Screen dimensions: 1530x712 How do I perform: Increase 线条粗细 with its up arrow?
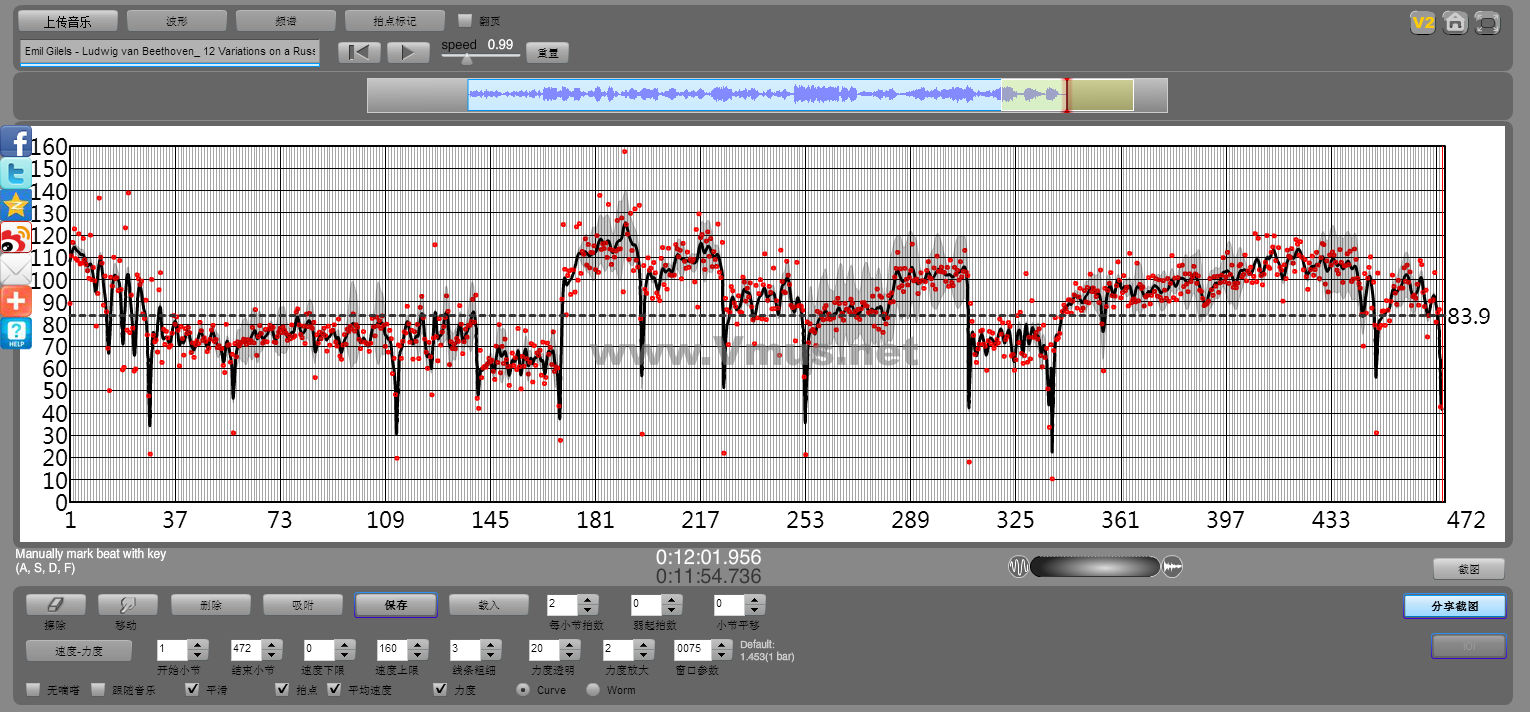pyautogui.click(x=492, y=645)
